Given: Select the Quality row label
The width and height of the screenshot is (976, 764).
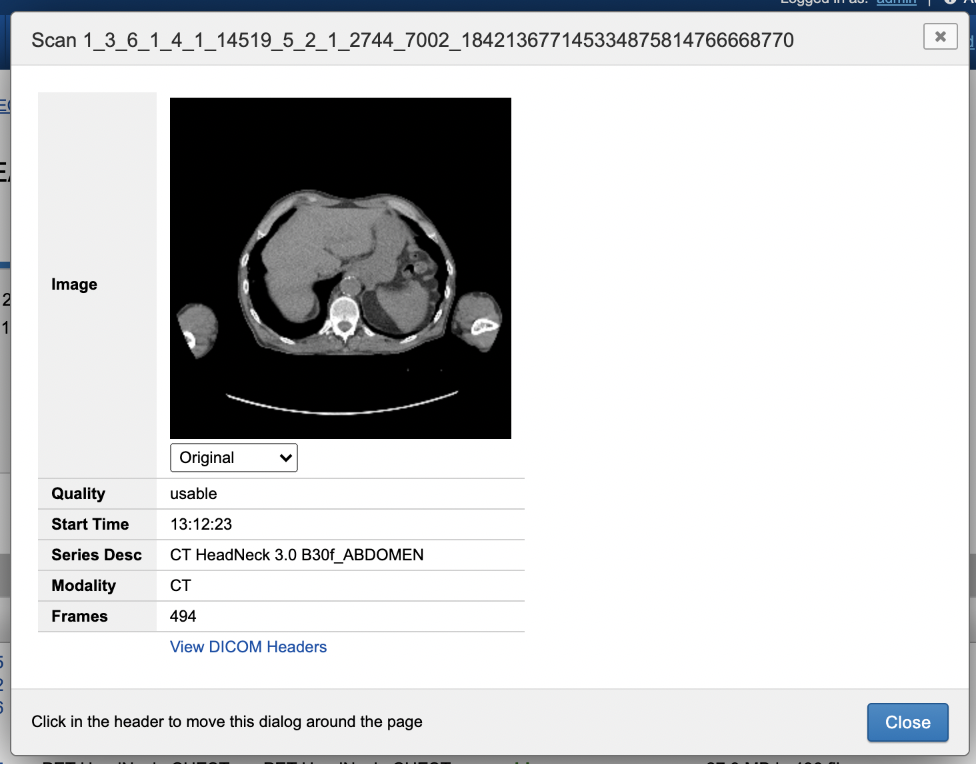Looking at the screenshot, I should click(x=78, y=494).
